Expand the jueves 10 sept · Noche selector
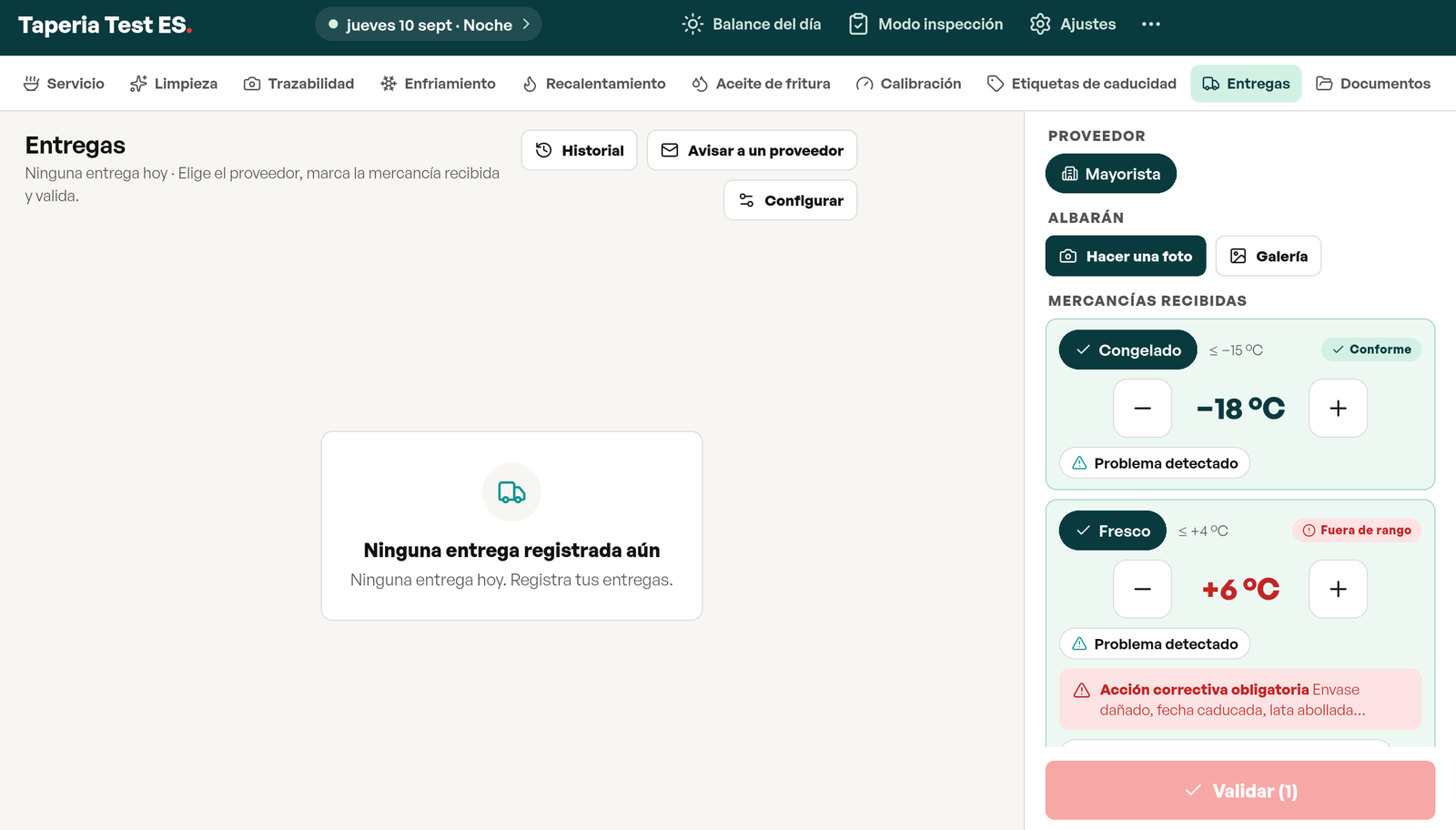The image size is (1456, 830). coord(429,25)
